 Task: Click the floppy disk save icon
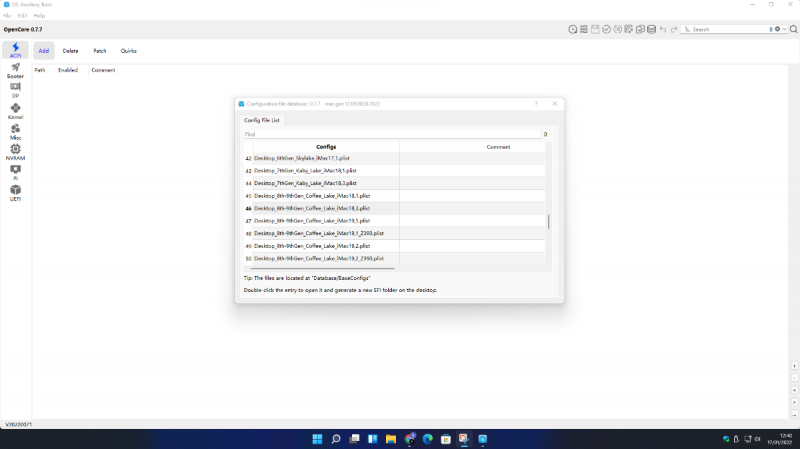[595, 30]
